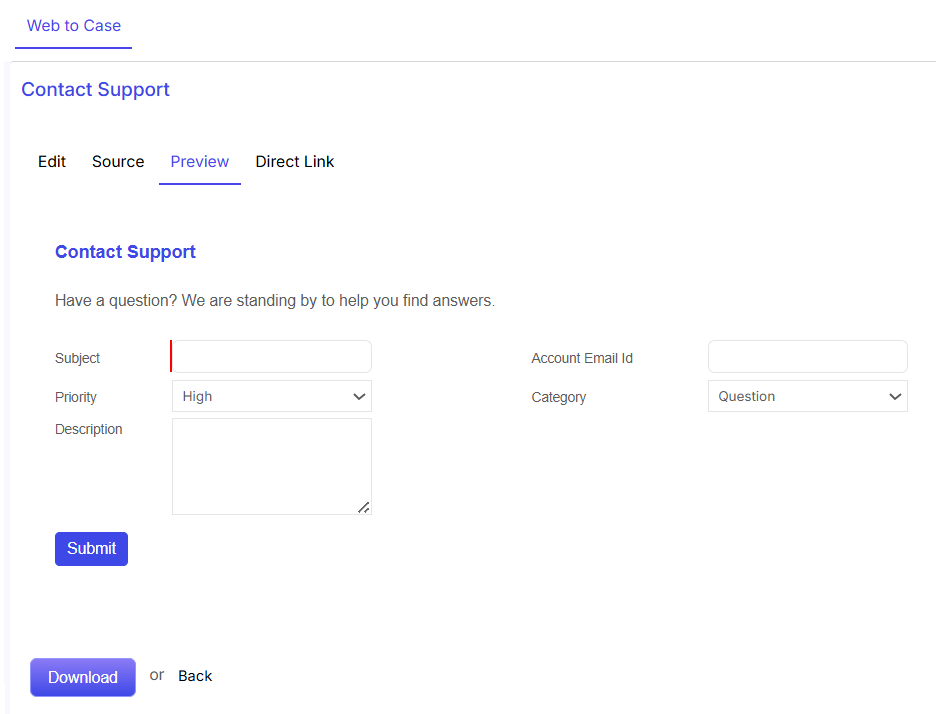
Task: Click the bold Contact Support form heading
Action: click(x=125, y=252)
